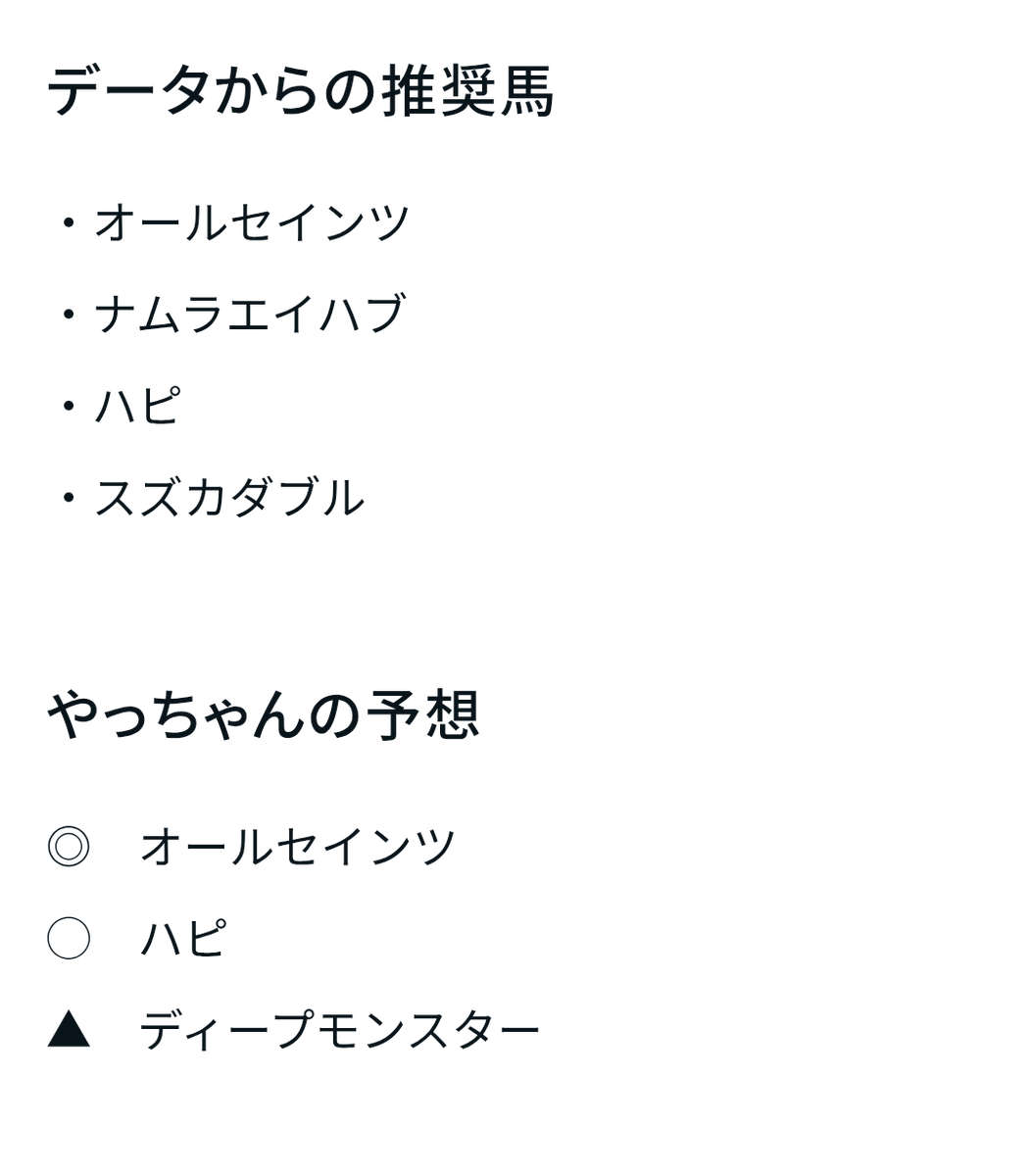1031x1176 pixels.
Task: Click the bullet dot before ハピ in recommended list
Action: tap(68, 406)
